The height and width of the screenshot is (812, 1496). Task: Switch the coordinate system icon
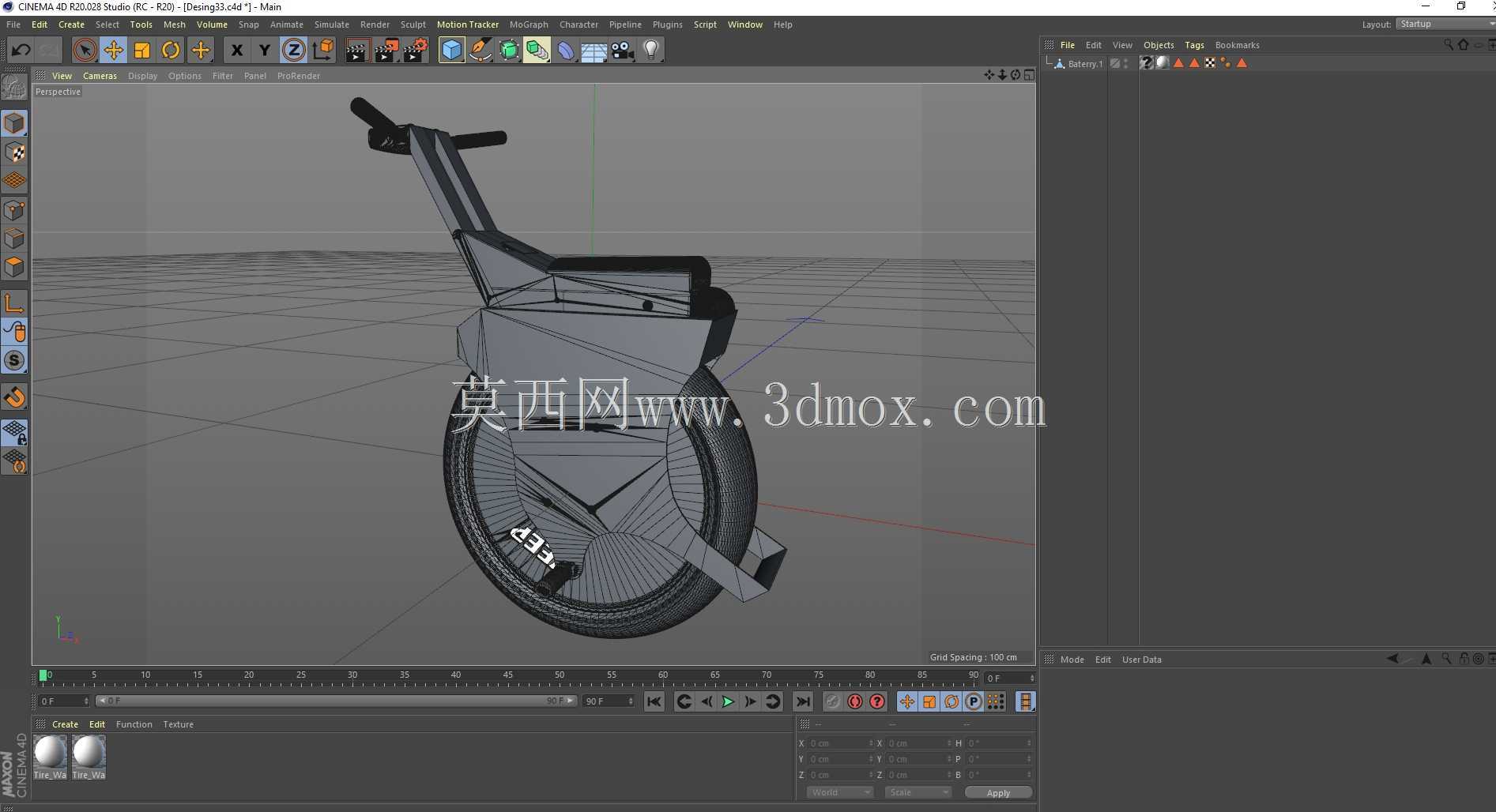click(322, 51)
